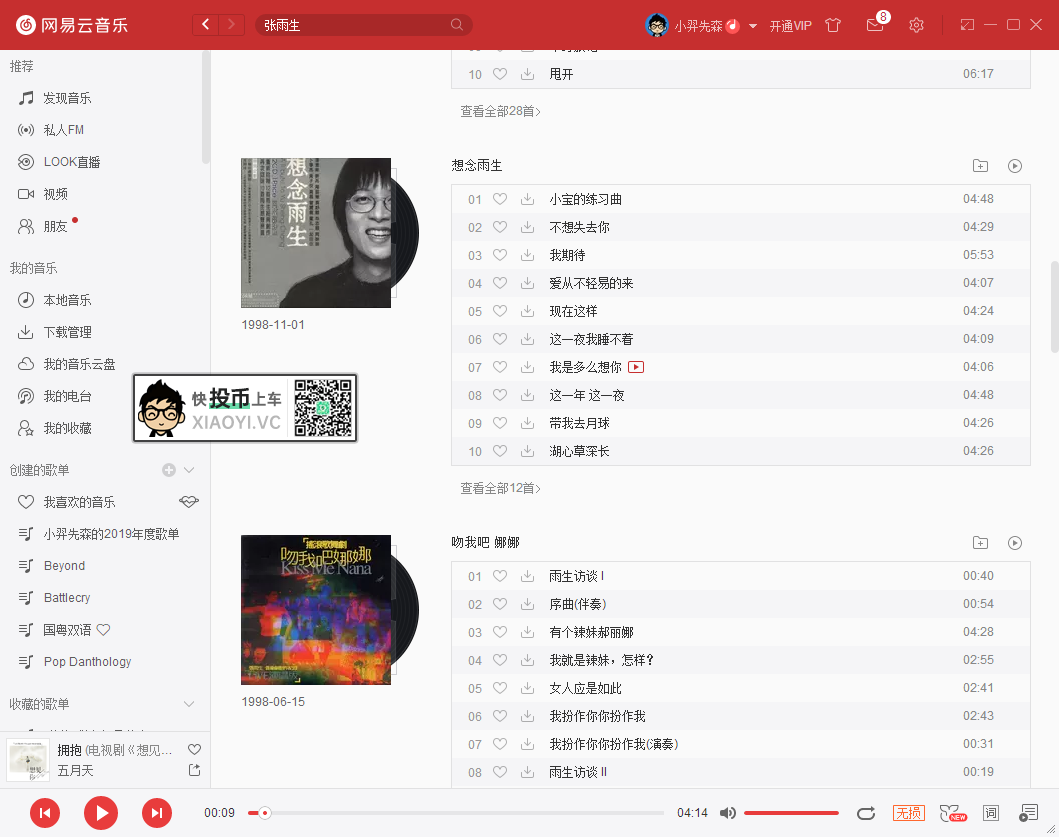Viewport: 1059px width, 837px height.
Task: Seek on the song progress bar
Action: 456,813
